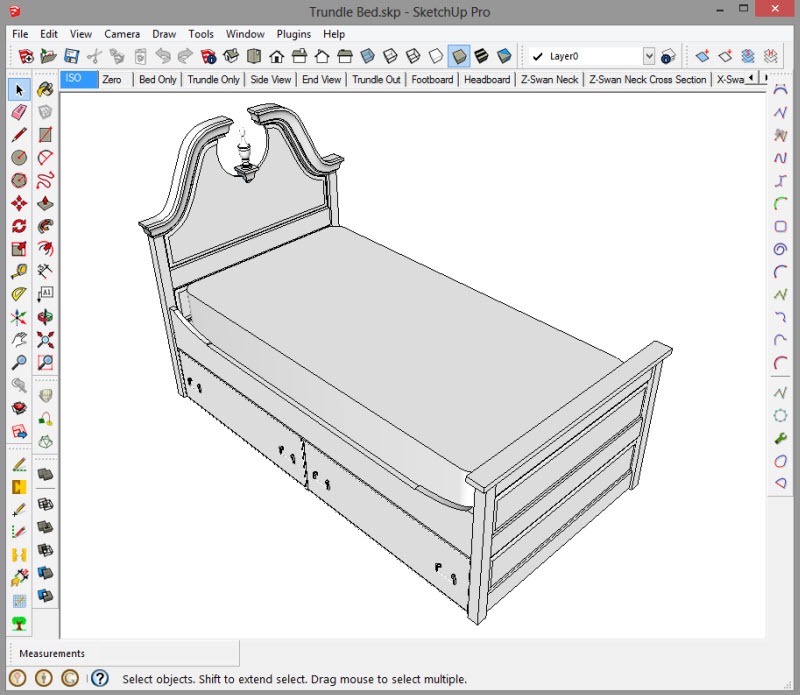Select the Eraser tool
This screenshot has height=695, width=800.
click(x=19, y=113)
